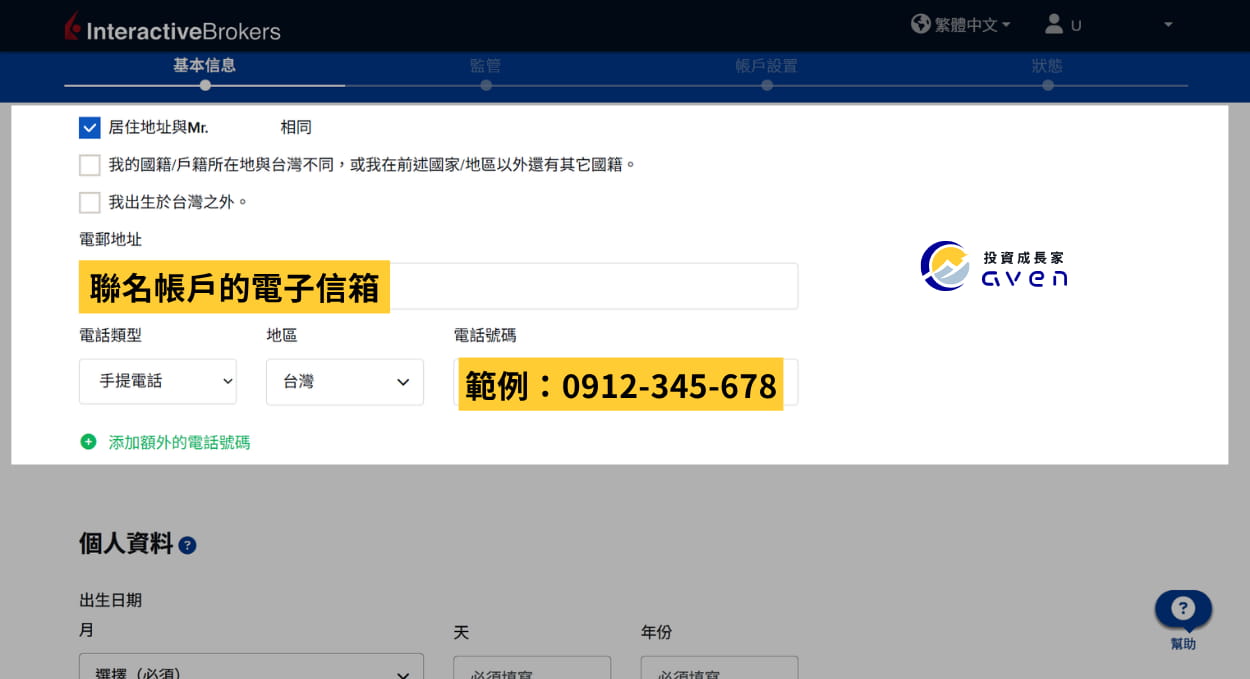Click the 個人資料 help question icon

[187, 545]
